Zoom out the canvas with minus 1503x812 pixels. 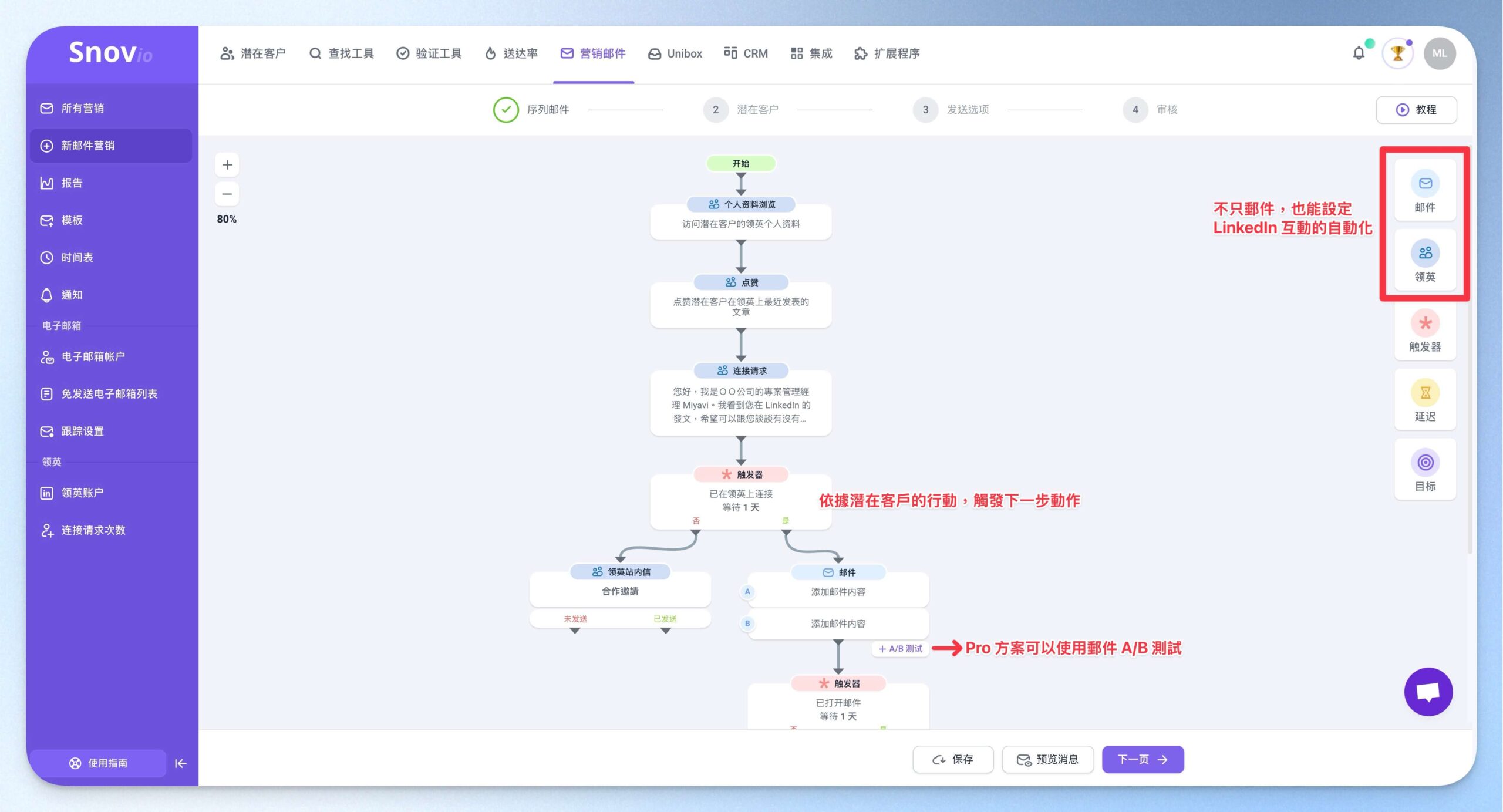coord(227,194)
